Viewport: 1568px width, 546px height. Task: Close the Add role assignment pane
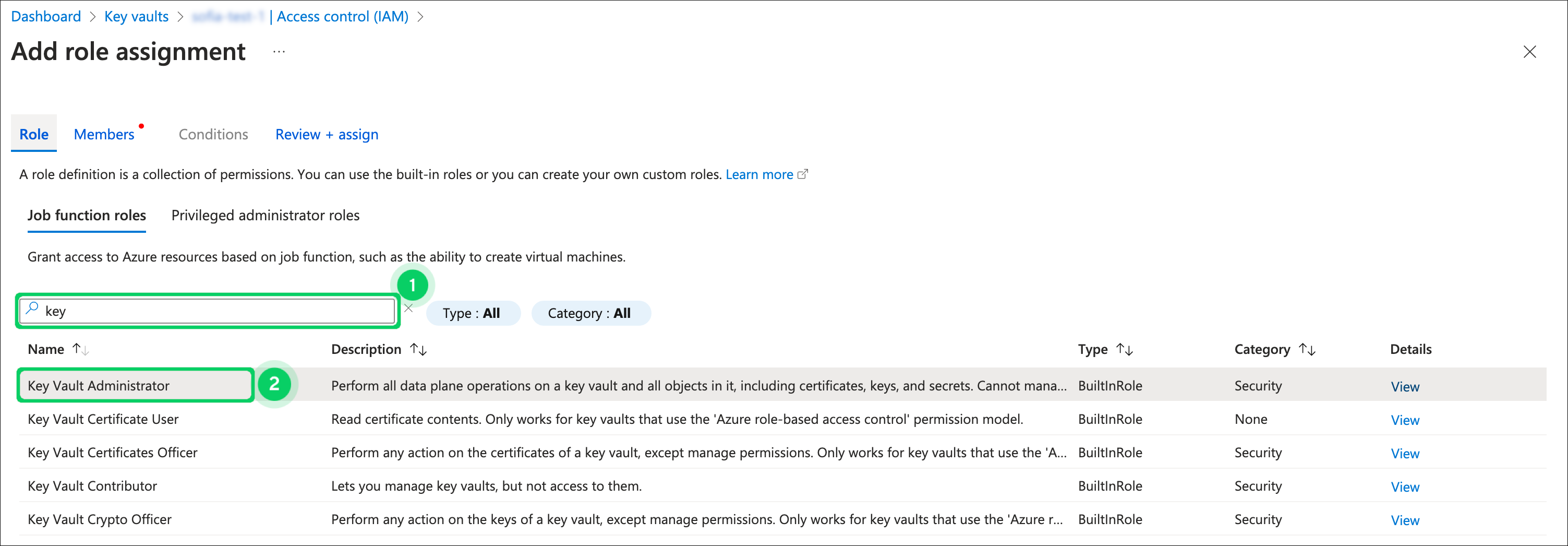(x=1529, y=52)
